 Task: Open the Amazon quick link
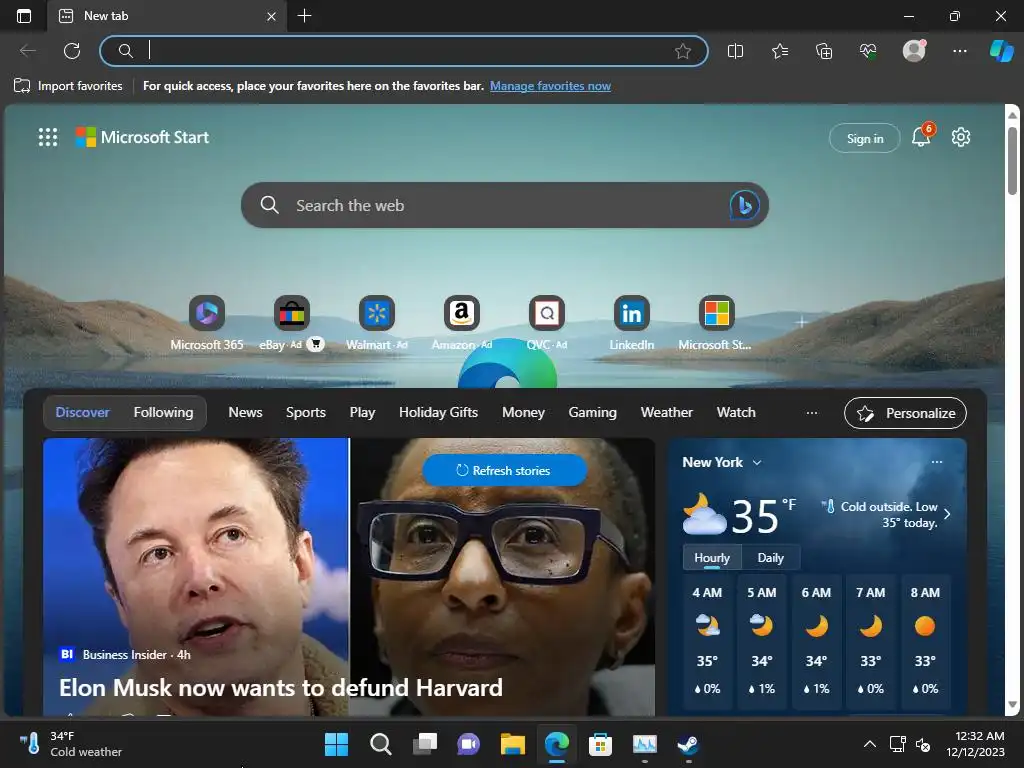pos(462,323)
